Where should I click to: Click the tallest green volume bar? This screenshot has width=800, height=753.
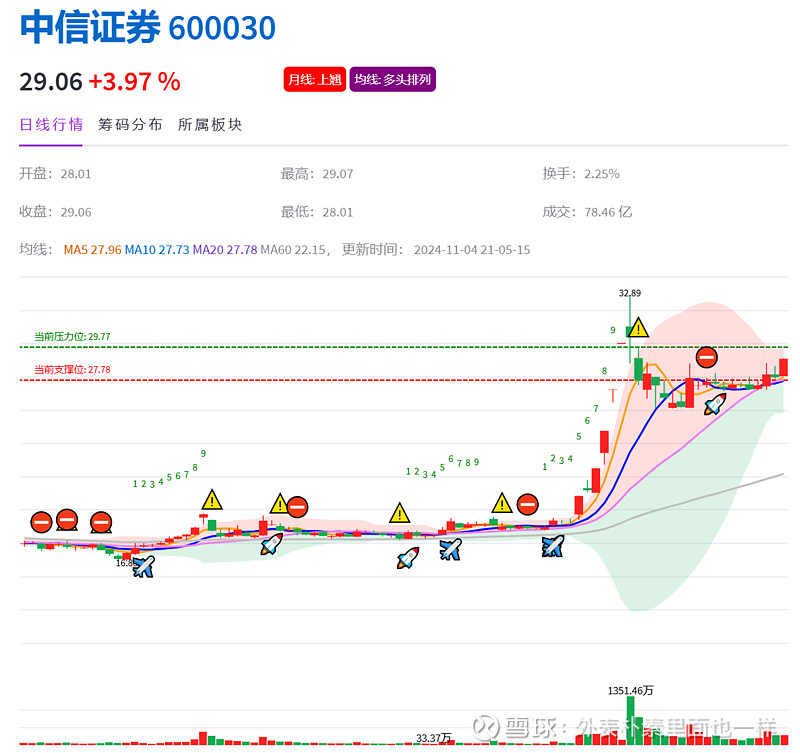631,720
